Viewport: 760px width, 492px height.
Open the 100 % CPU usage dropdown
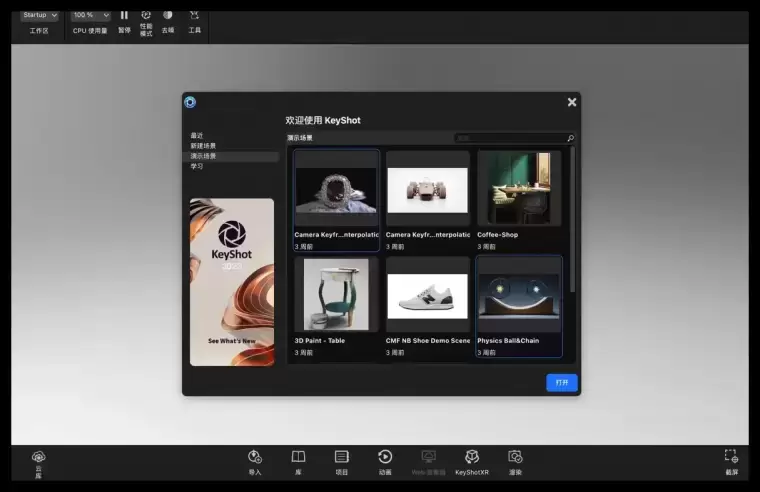[x=91, y=16]
